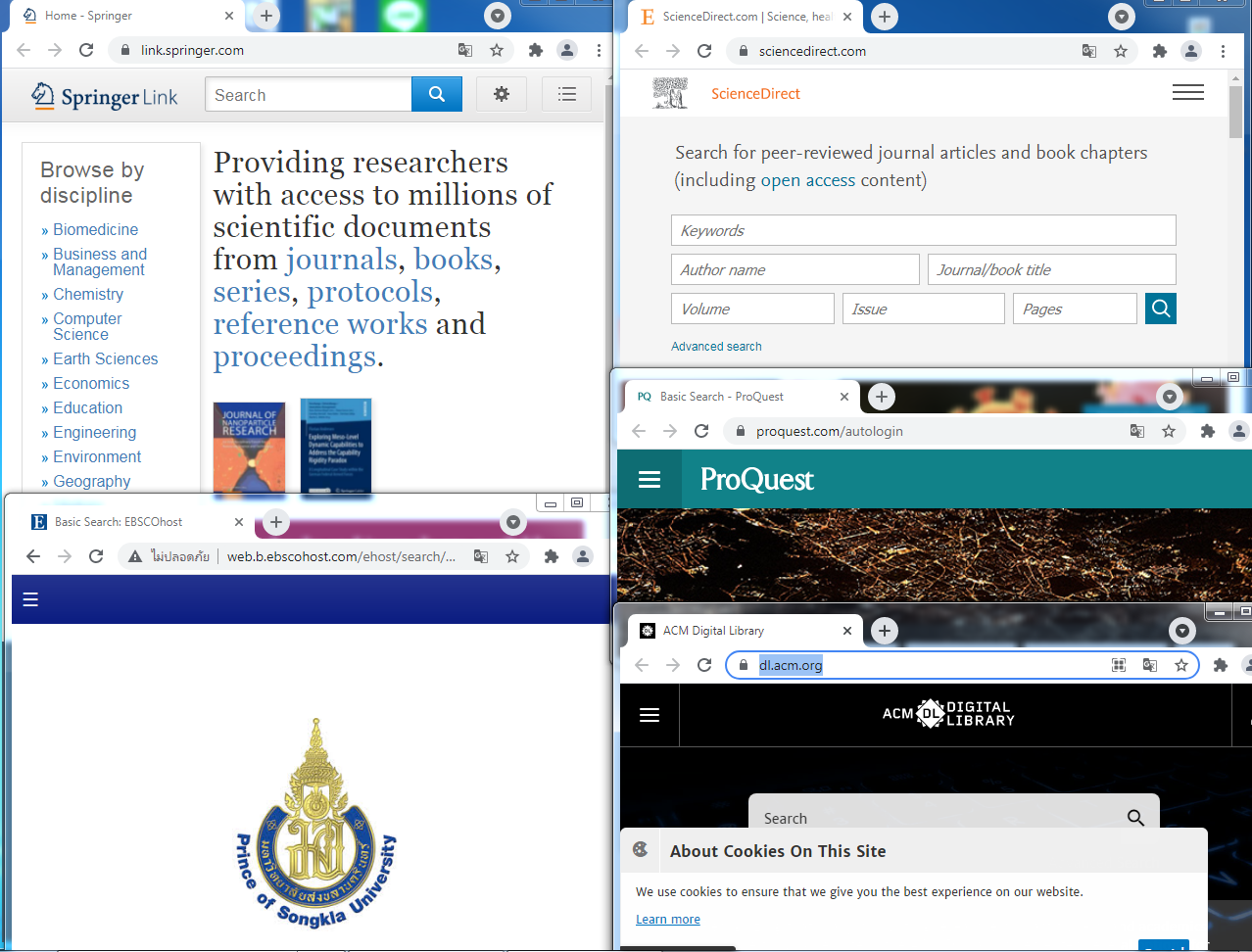Image resolution: width=1252 pixels, height=952 pixels.
Task: Bookmark ScienceDirect page with star icon
Action: pyautogui.click(x=1121, y=51)
